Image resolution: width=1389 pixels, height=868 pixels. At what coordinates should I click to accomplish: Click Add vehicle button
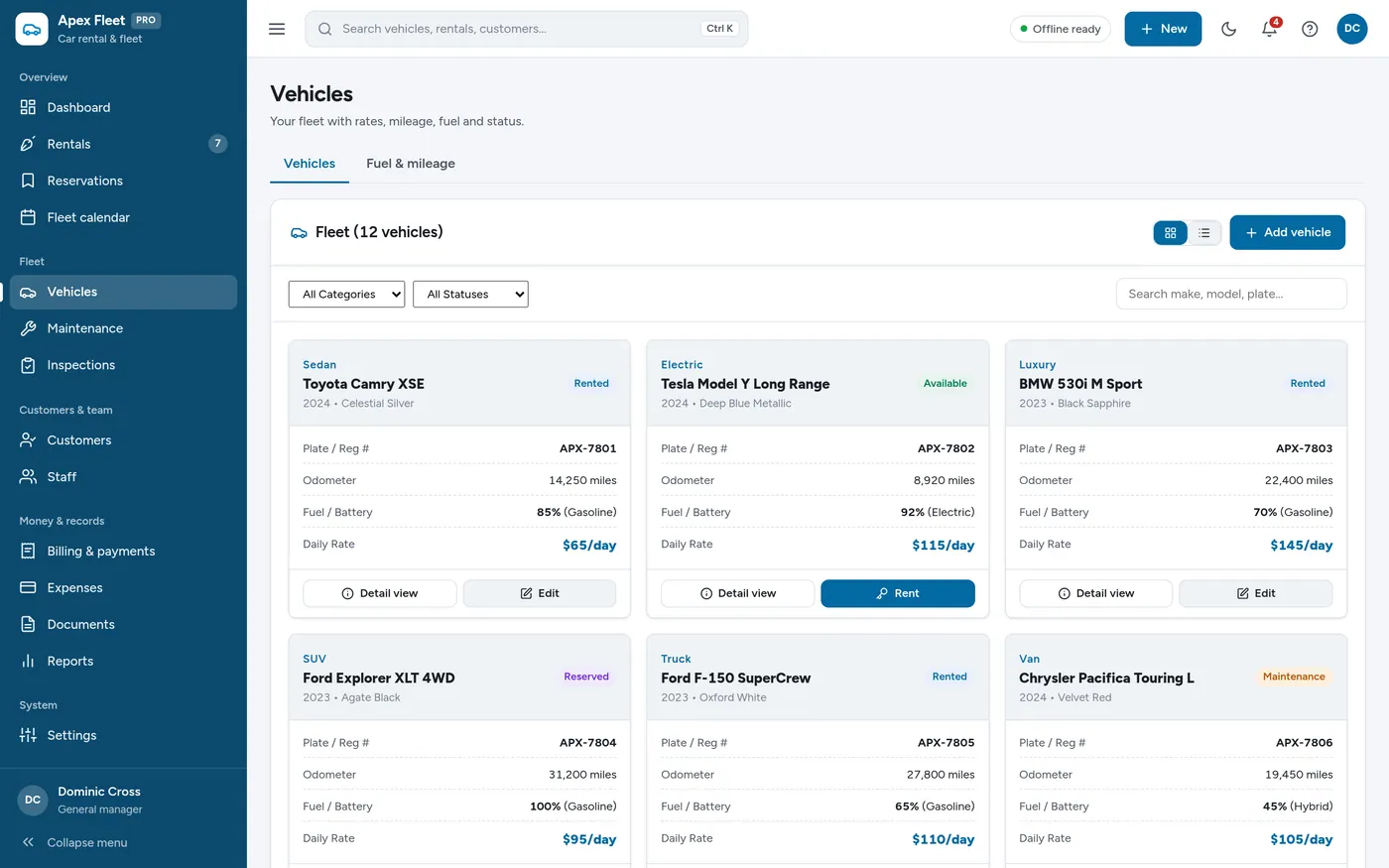click(x=1287, y=232)
